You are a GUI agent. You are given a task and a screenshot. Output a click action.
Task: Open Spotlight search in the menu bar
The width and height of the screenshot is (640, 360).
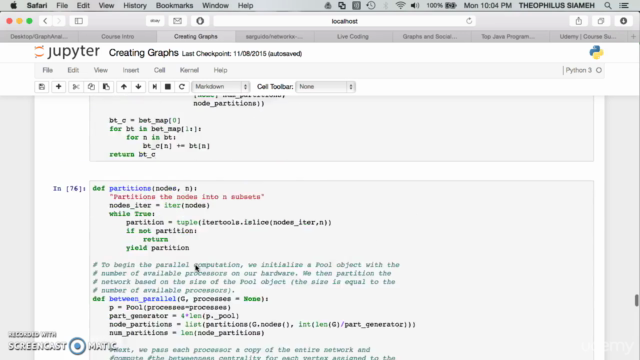click(x=608, y=5)
